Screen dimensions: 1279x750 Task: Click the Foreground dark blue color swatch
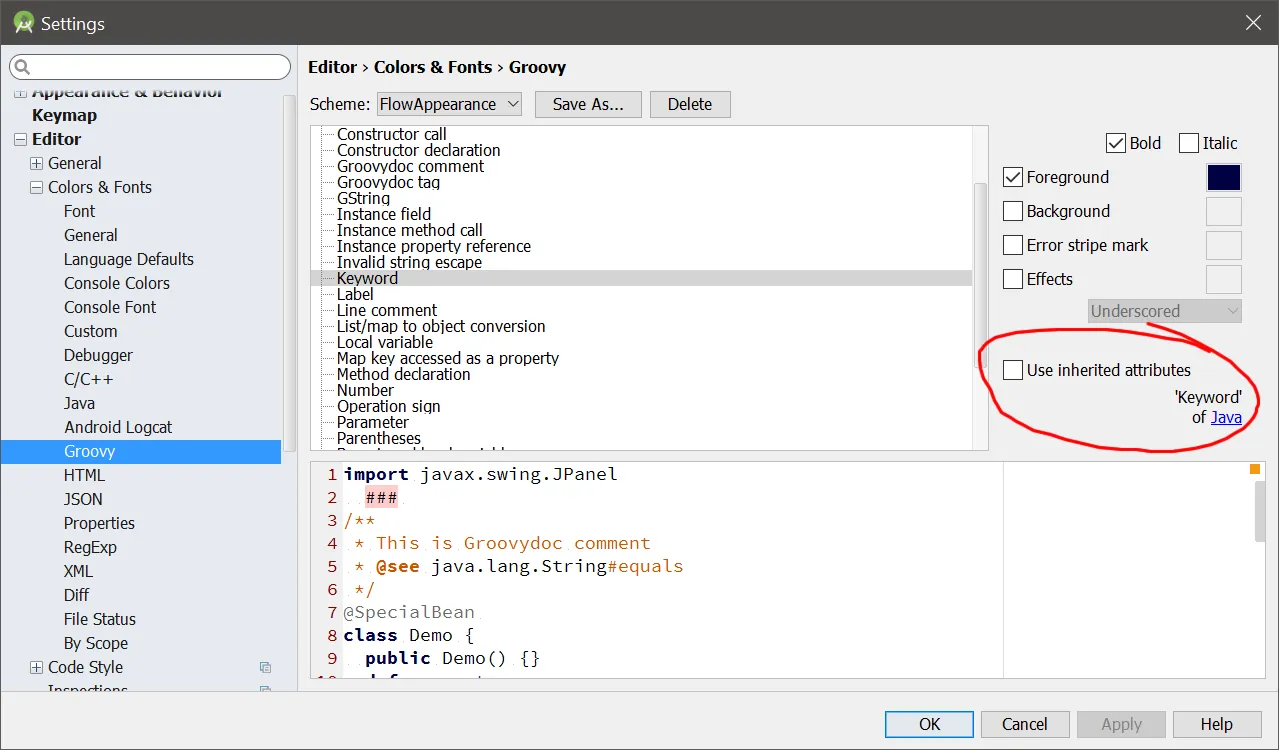[x=1224, y=177]
